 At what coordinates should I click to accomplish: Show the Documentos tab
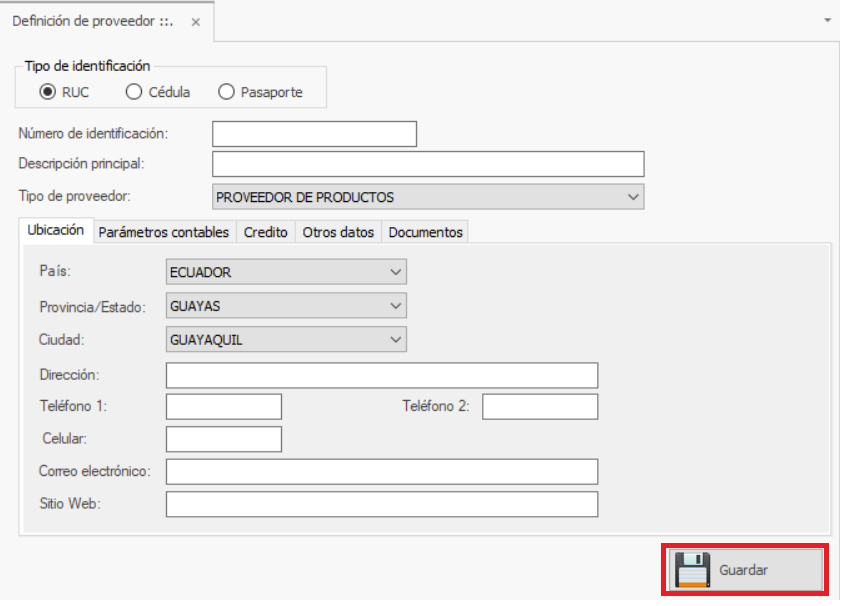425,232
